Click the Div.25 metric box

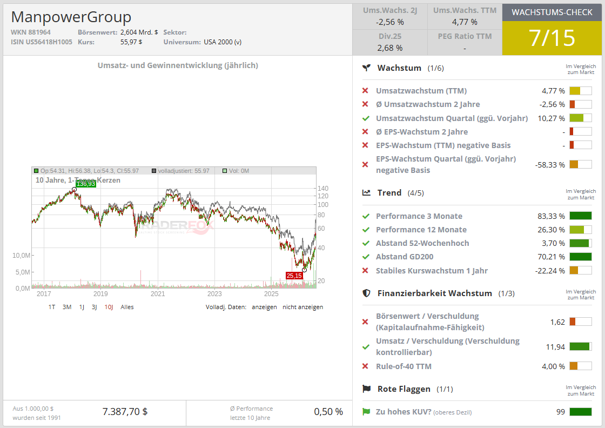pyautogui.click(x=390, y=42)
